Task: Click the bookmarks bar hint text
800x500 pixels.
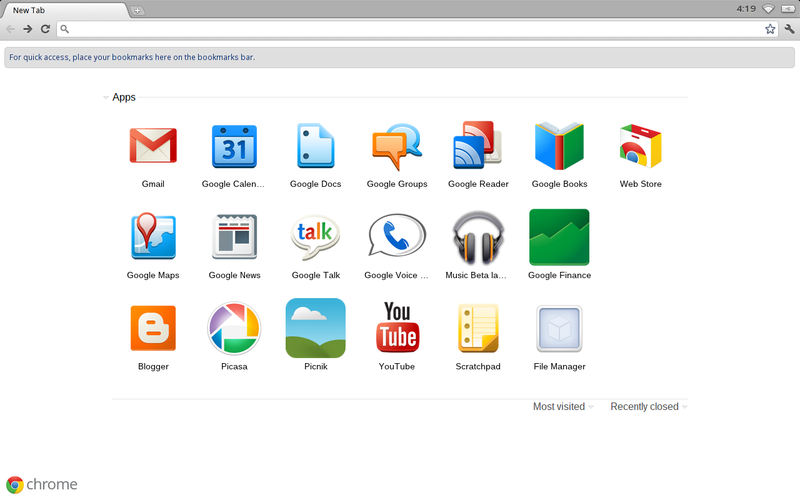Action: [x=132, y=57]
